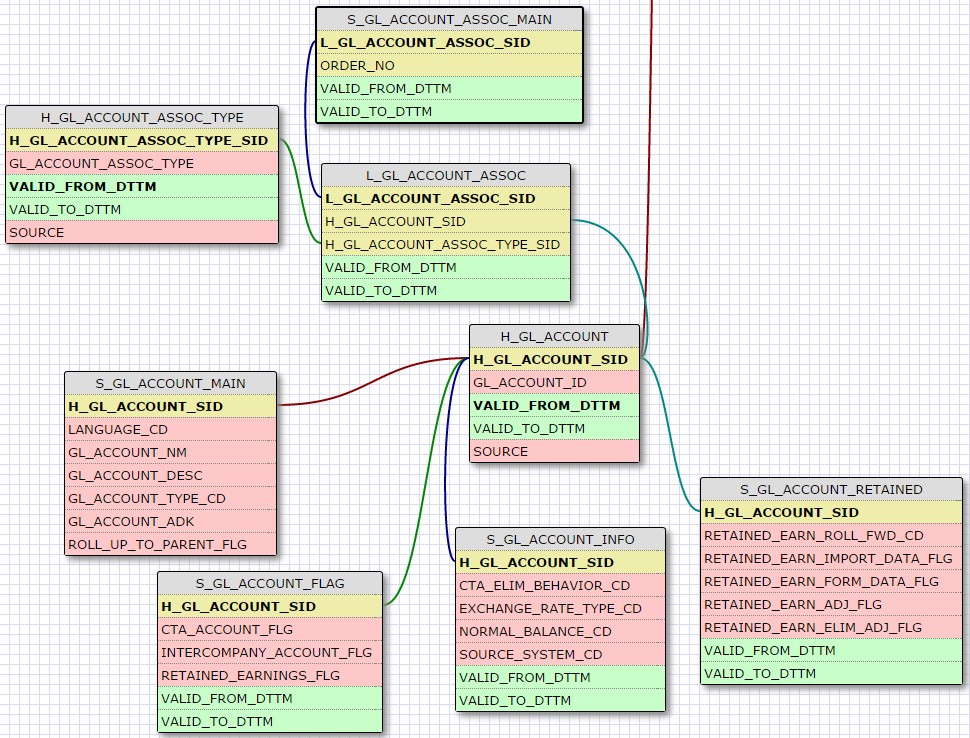
Task: Click the S_GL_ACCOUNT_ASSOC_MAIN table title
Action: 448,19
